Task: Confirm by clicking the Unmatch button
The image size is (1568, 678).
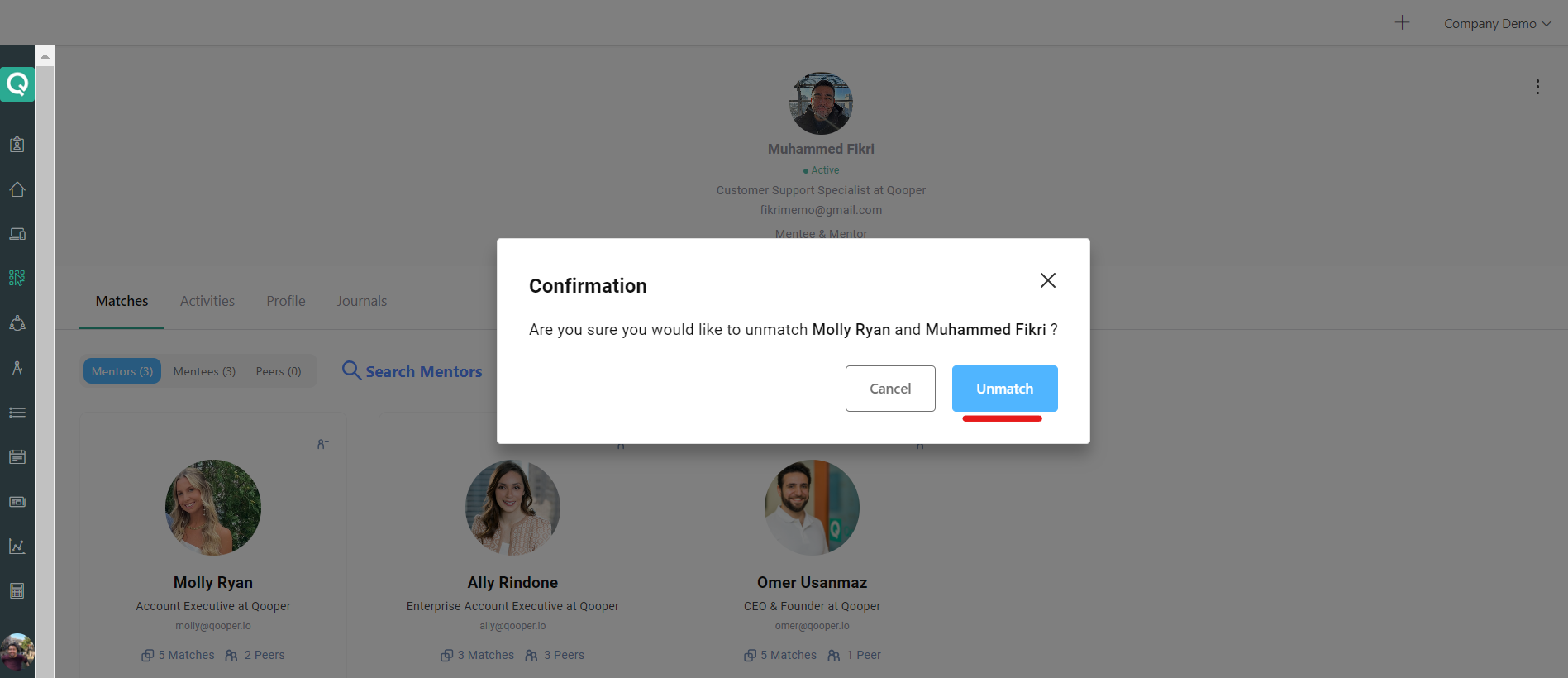Action: 1004,389
